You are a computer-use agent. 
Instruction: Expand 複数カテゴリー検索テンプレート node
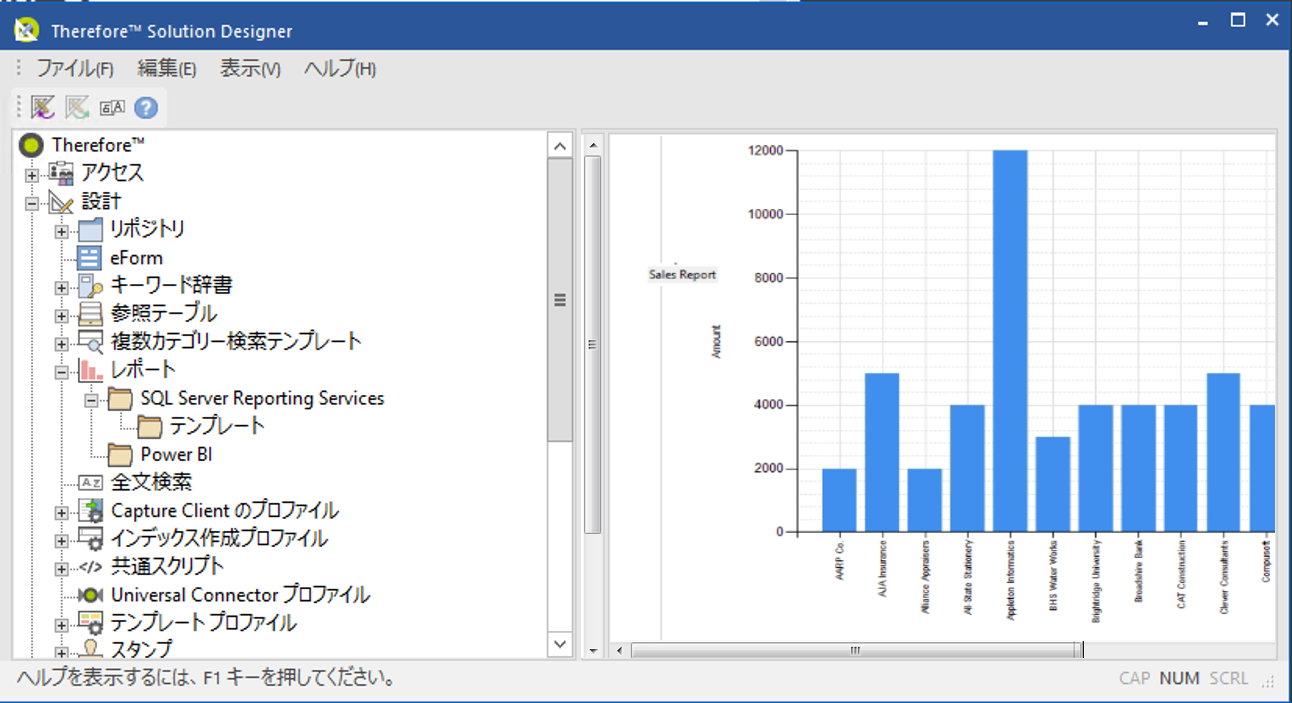61,344
